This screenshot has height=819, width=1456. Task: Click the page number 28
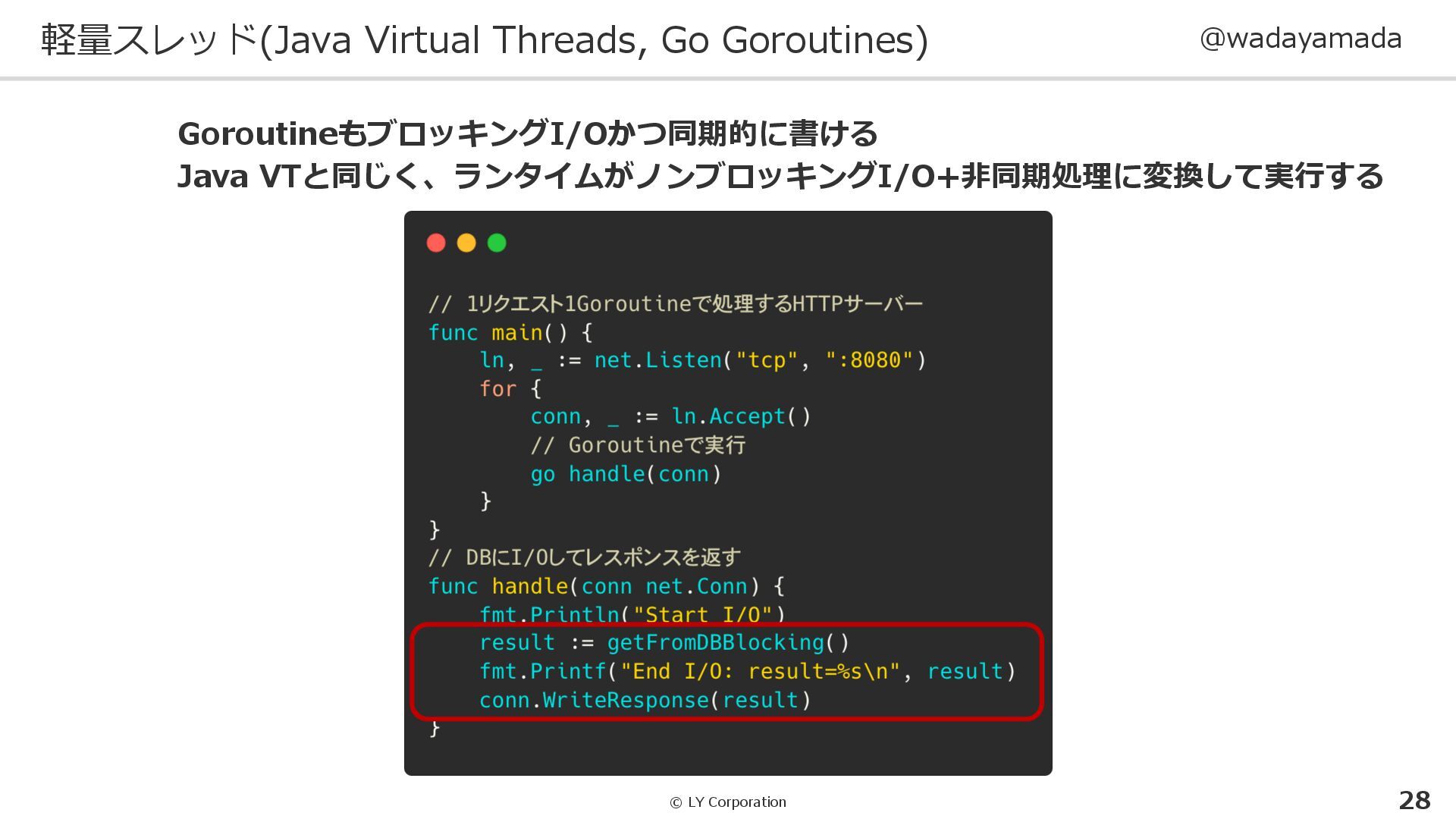1414,800
